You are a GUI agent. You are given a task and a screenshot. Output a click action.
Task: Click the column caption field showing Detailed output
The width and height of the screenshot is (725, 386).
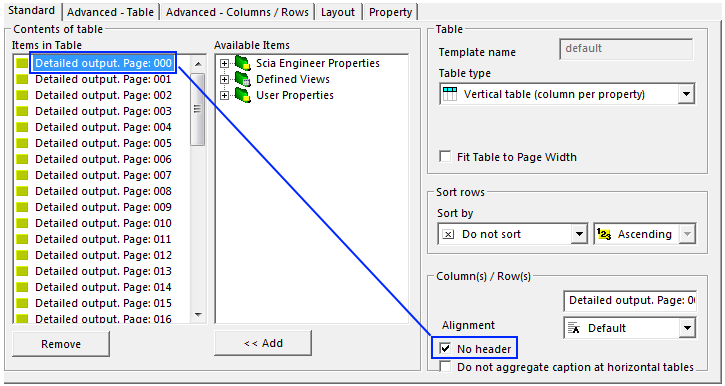click(630, 301)
